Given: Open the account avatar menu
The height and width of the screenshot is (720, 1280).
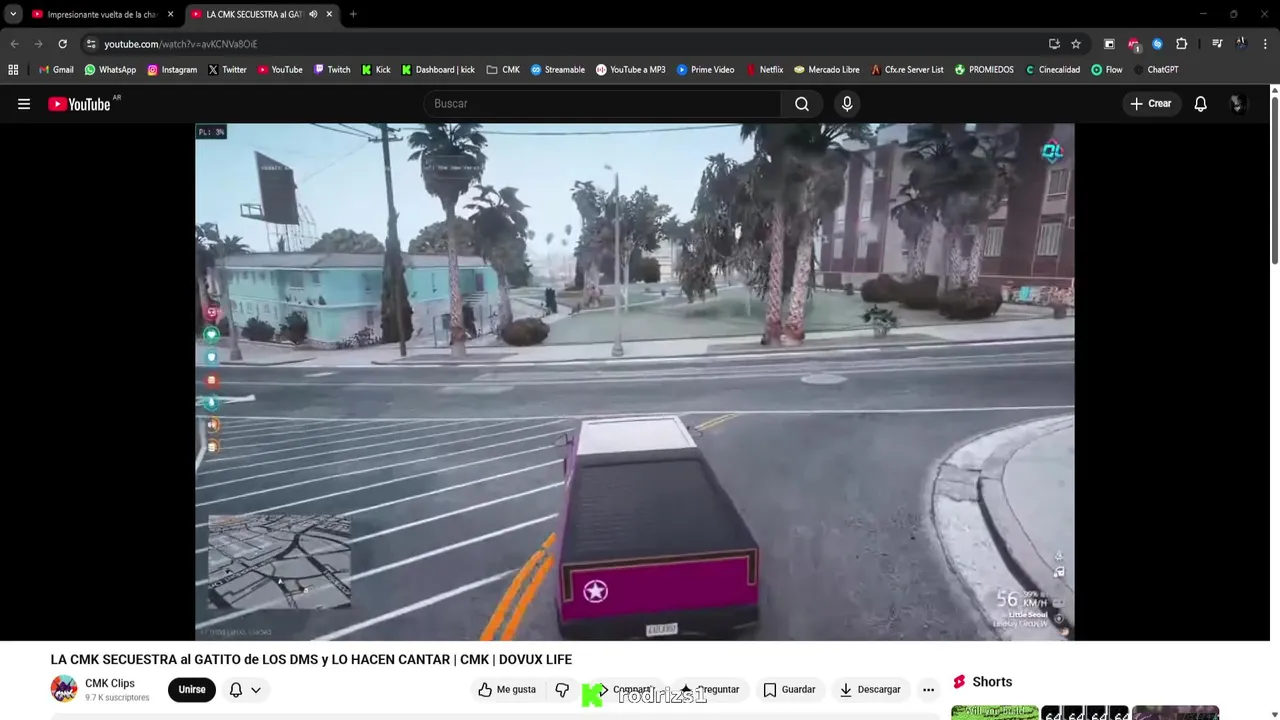Looking at the screenshot, I should (1237, 104).
